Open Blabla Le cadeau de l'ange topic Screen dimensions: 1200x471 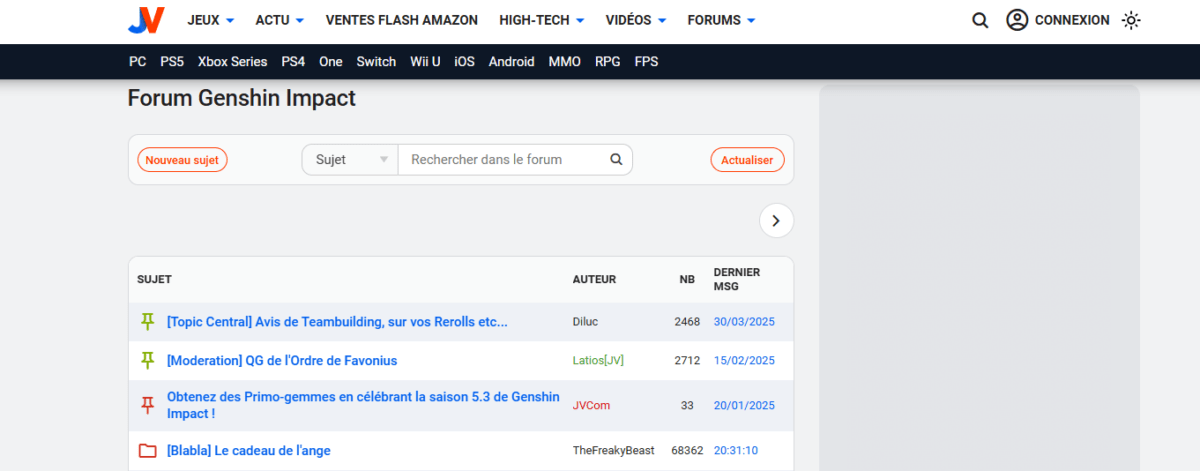pyautogui.click(x=249, y=451)
